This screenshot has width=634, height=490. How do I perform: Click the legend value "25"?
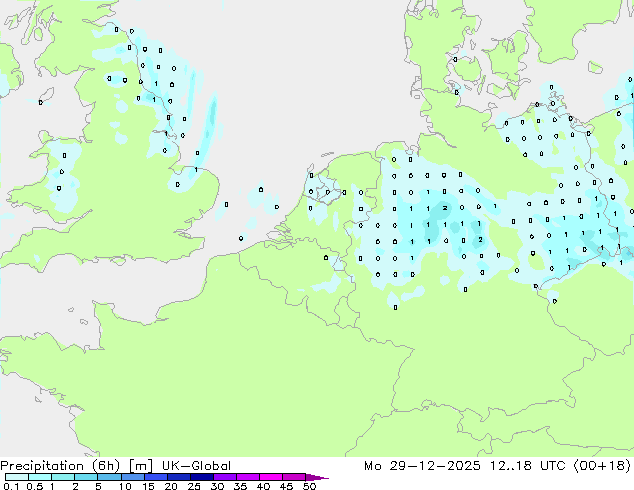pos(194,486)
